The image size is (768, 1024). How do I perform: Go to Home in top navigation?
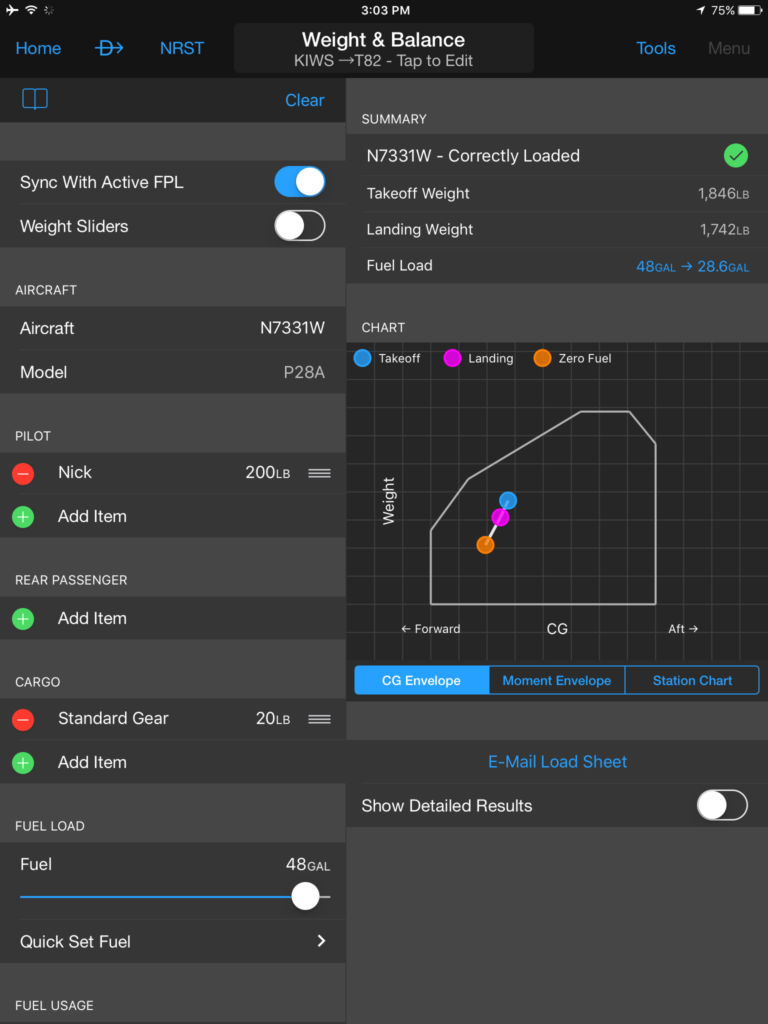pyautogui.click(x=39, y=48)
